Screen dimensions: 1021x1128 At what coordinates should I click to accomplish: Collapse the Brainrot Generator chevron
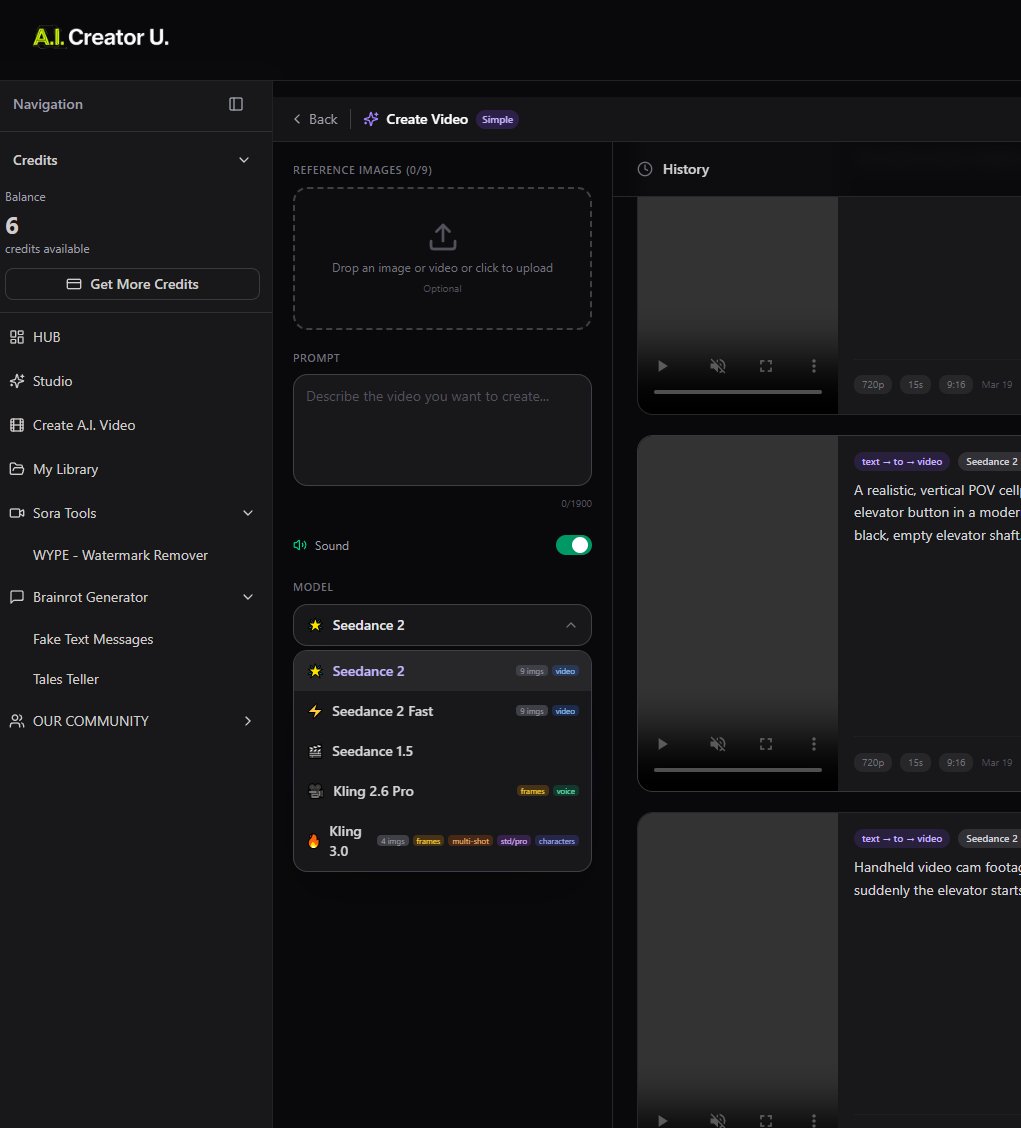(248, 597)
